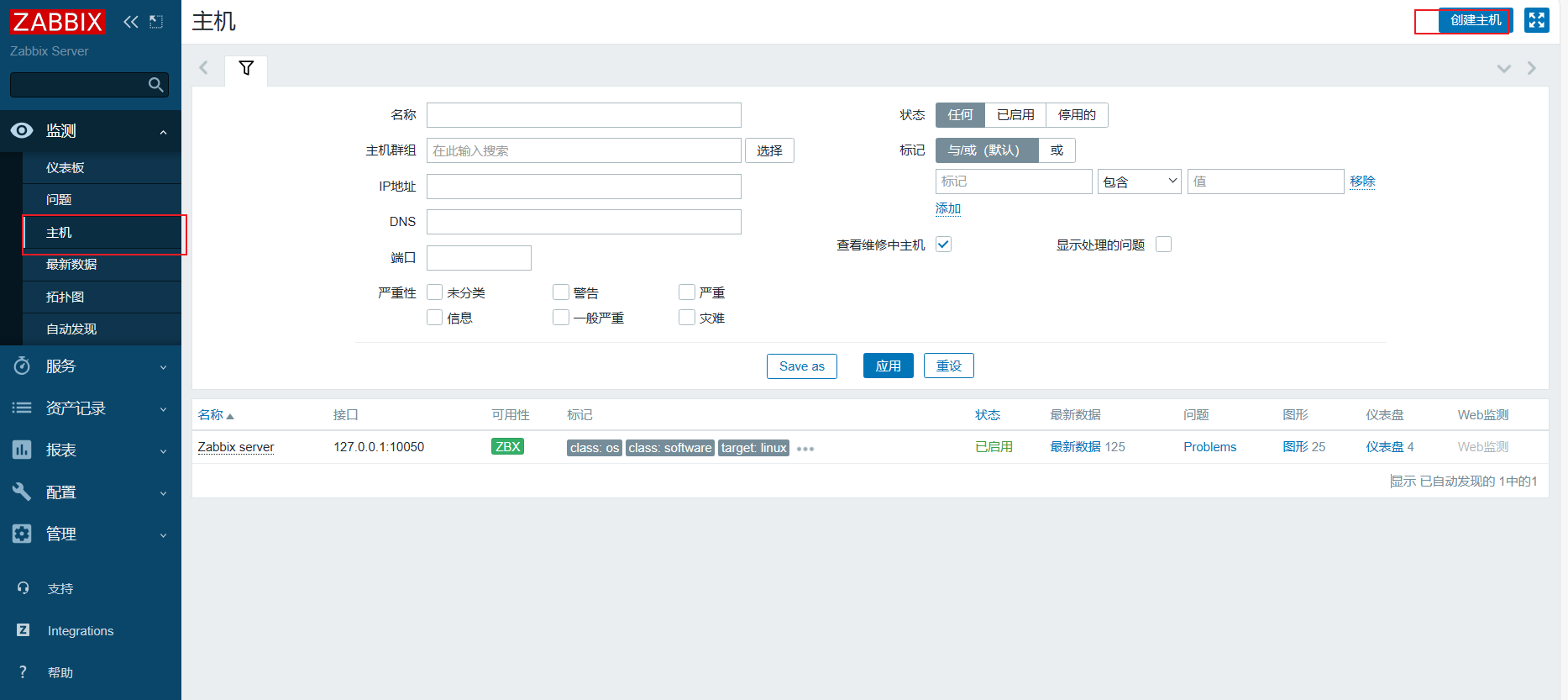Open 问题 menu item
The image size is (1568, 700).
[x=102, y=200]
